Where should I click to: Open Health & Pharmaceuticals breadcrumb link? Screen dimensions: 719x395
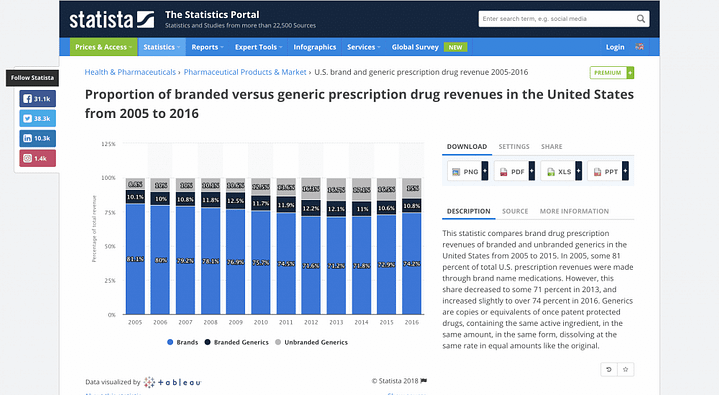point(130,72)
